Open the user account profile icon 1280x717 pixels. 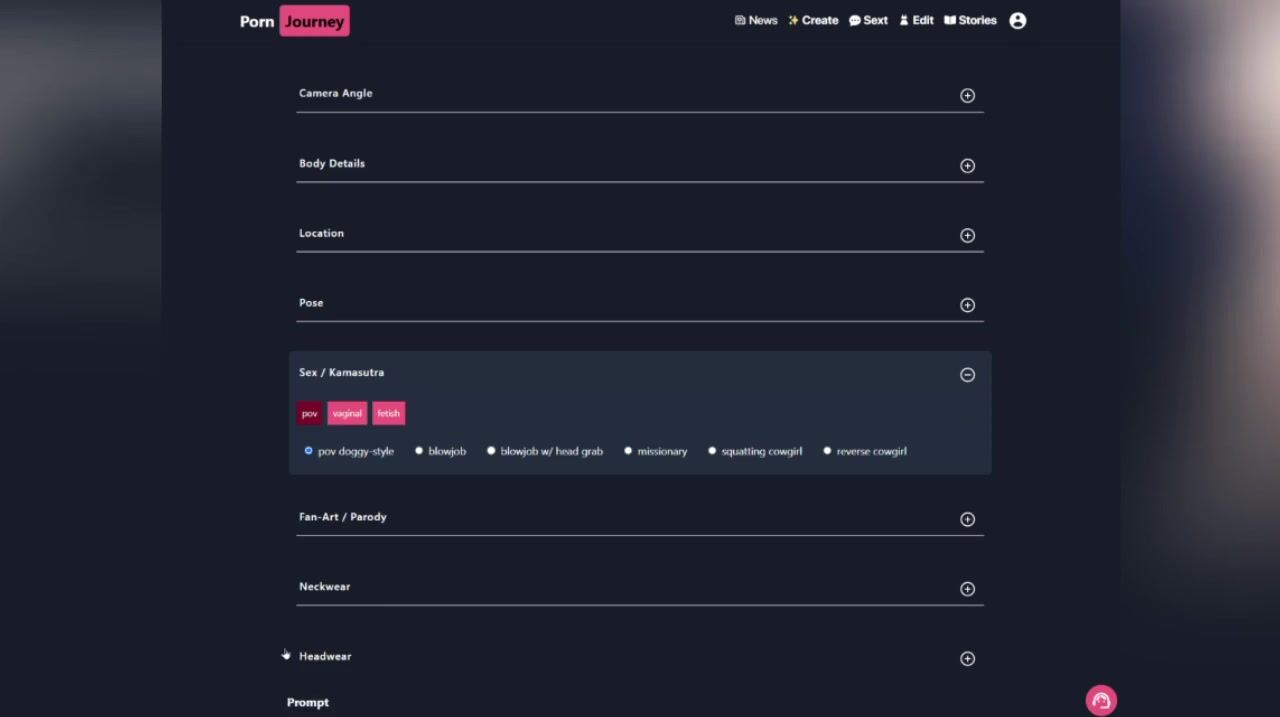point(1017,21)
